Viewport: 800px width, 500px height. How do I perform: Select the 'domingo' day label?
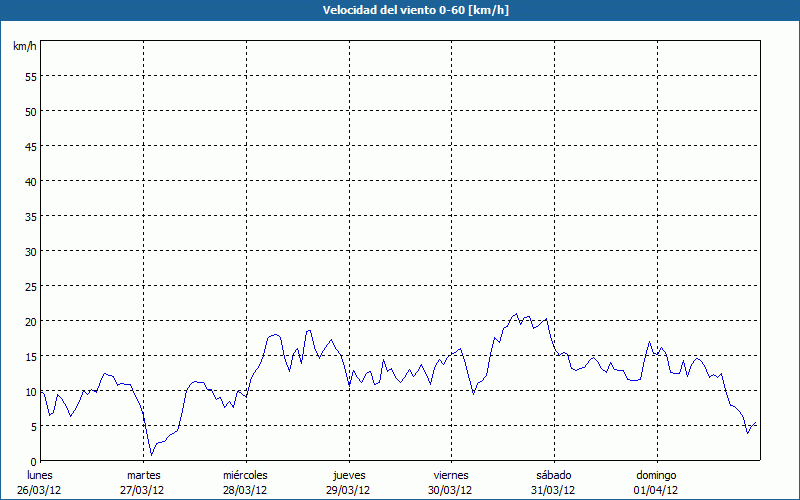(656, 475)
